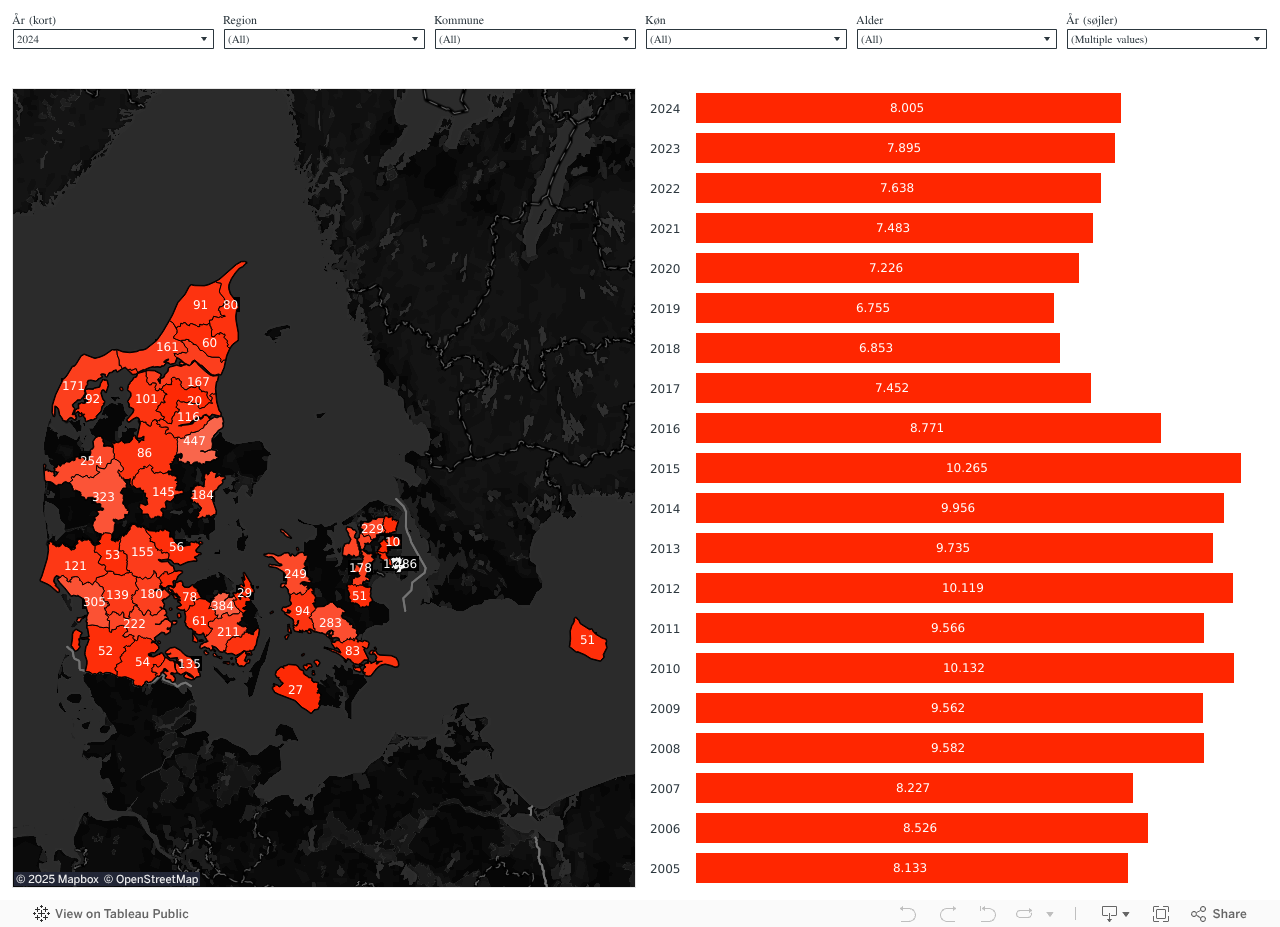The image size is (1280, 927).
Task: Open View on Tableau Public link
Action: 111,914
